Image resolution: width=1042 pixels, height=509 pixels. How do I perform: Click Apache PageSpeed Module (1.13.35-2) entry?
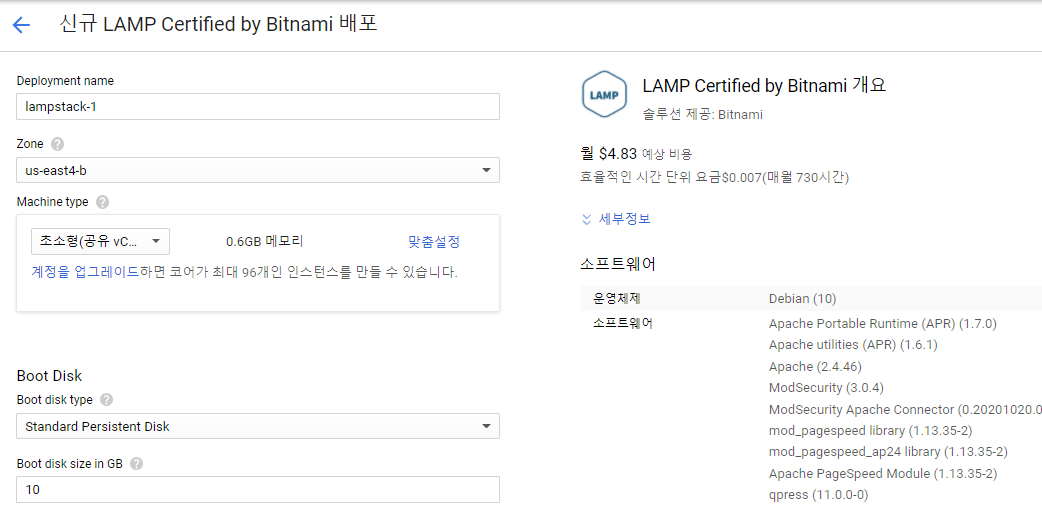pos(883,474)
